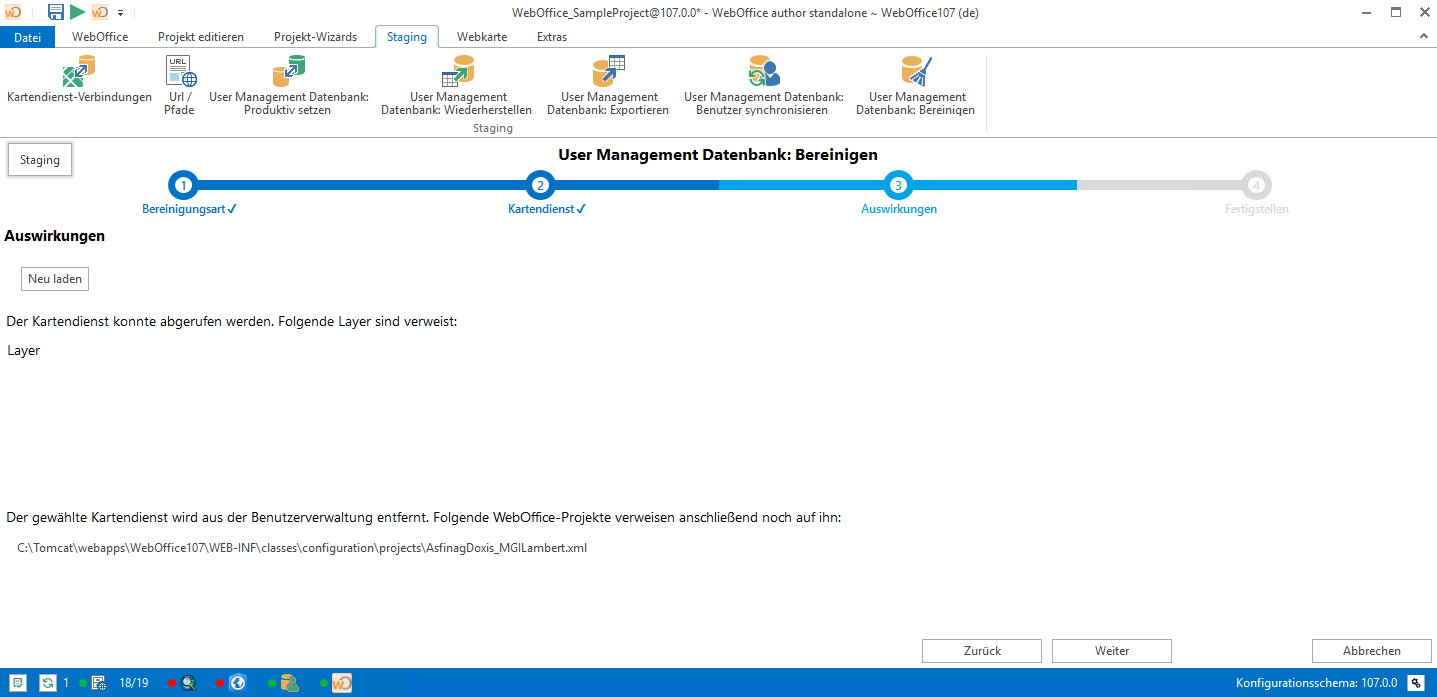Open the Datei menu

point(27,37)
